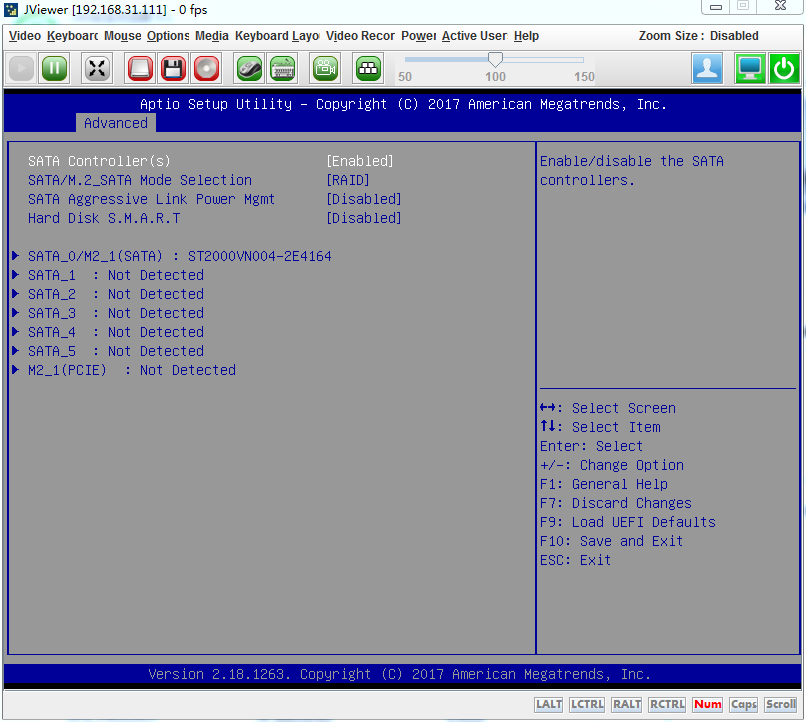Click the green power button icon
This screenshot has height=722, width=806.
(x=784, y=68)
